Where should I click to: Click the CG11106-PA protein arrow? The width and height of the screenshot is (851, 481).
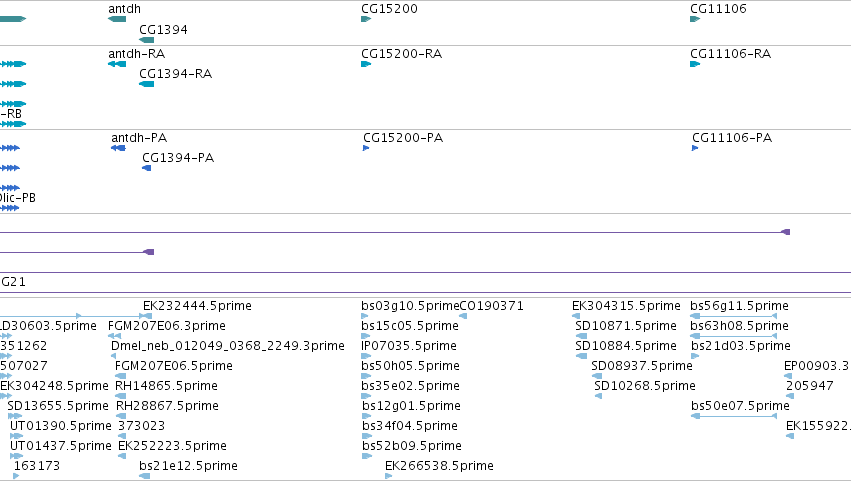tap(695, 148)
